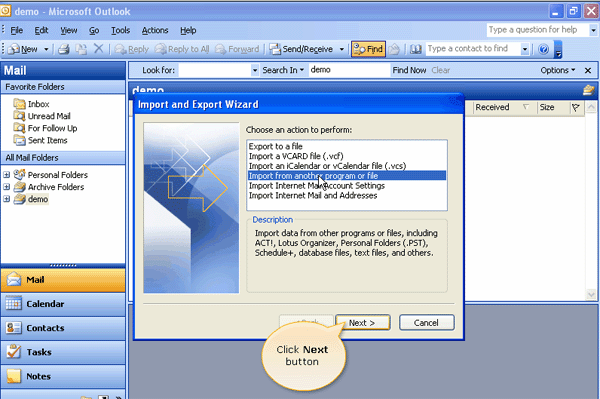Select Import from another program or file
This screenshot has width=600, height=399.
point(347,176)
